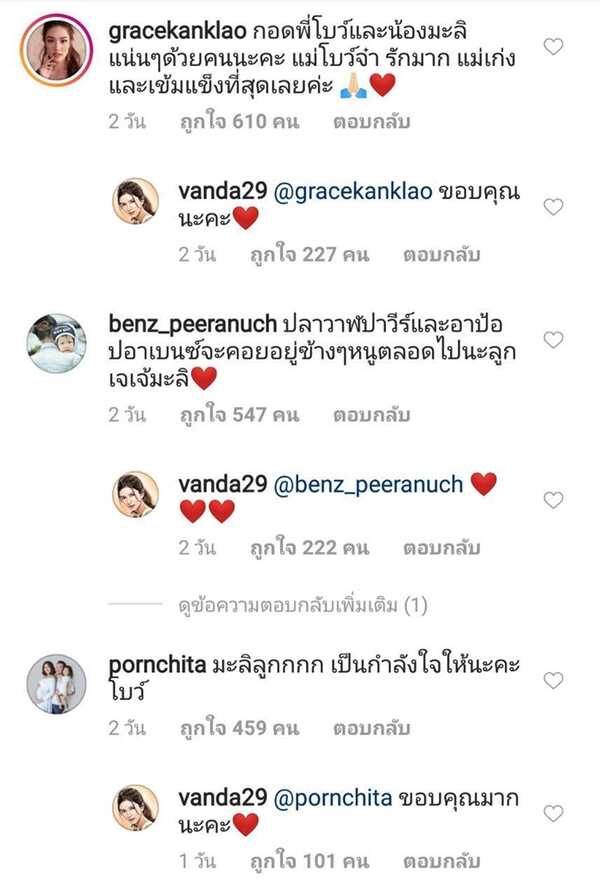View the 610 likes on gracekanklao's comment
The image size is (600, 896).
tap(239, 122)
